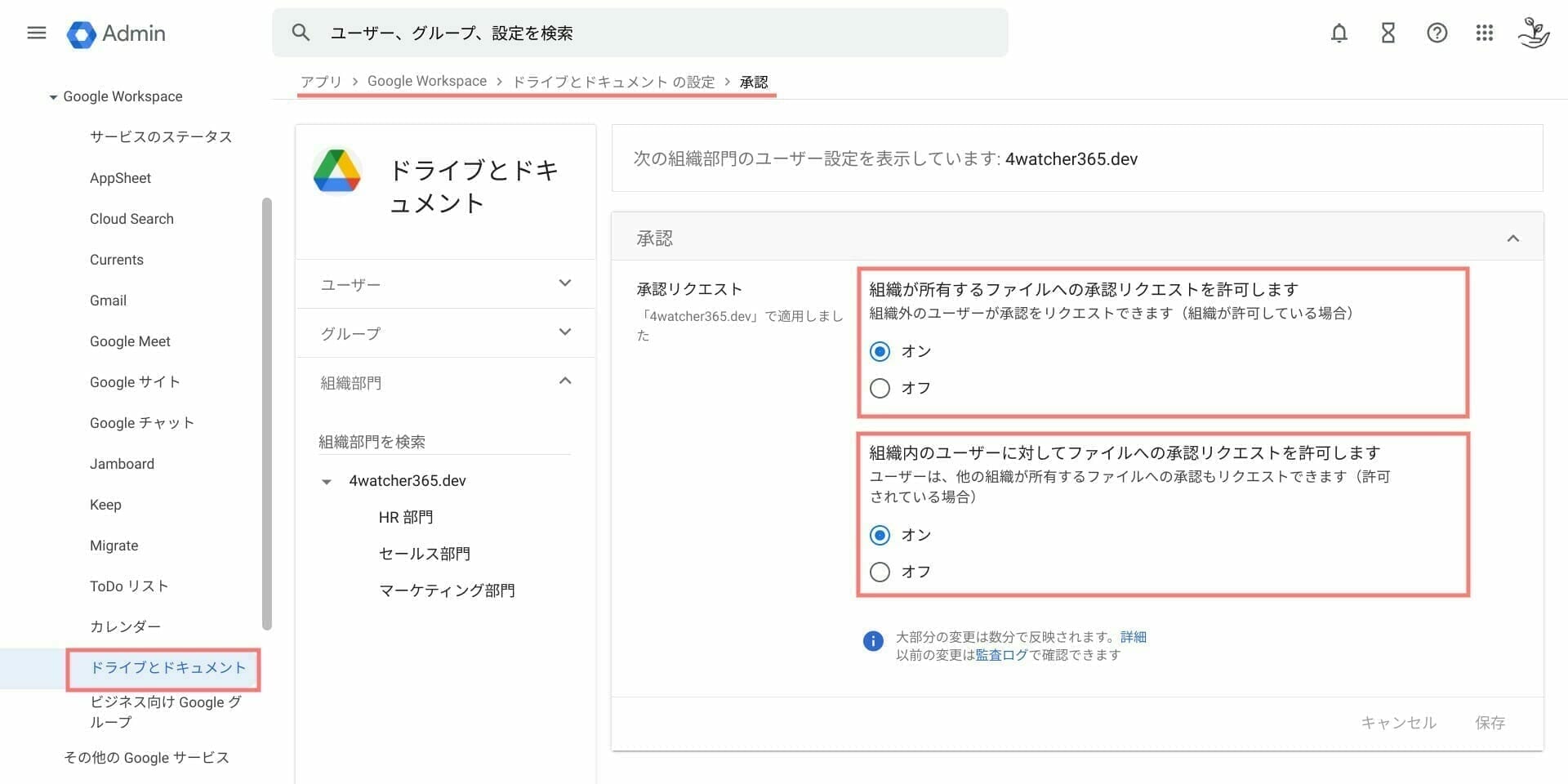
Task: Go to アプリ breadcrumb
Action: tap(321, 82)
